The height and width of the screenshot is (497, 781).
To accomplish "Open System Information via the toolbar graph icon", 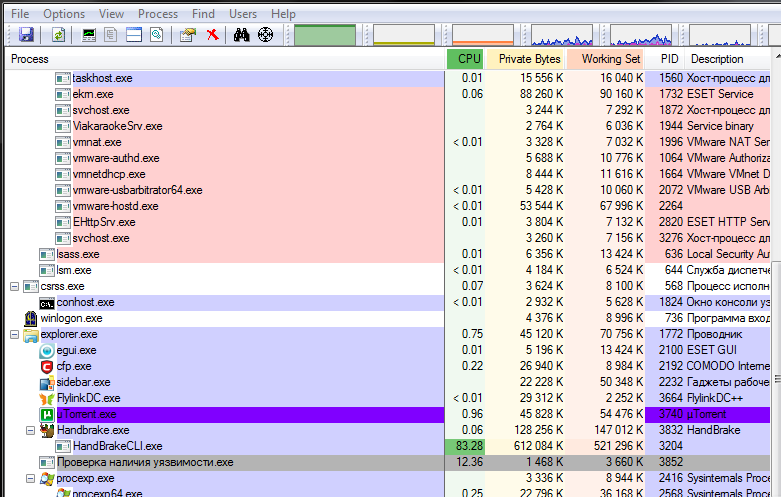I will 89,35.
